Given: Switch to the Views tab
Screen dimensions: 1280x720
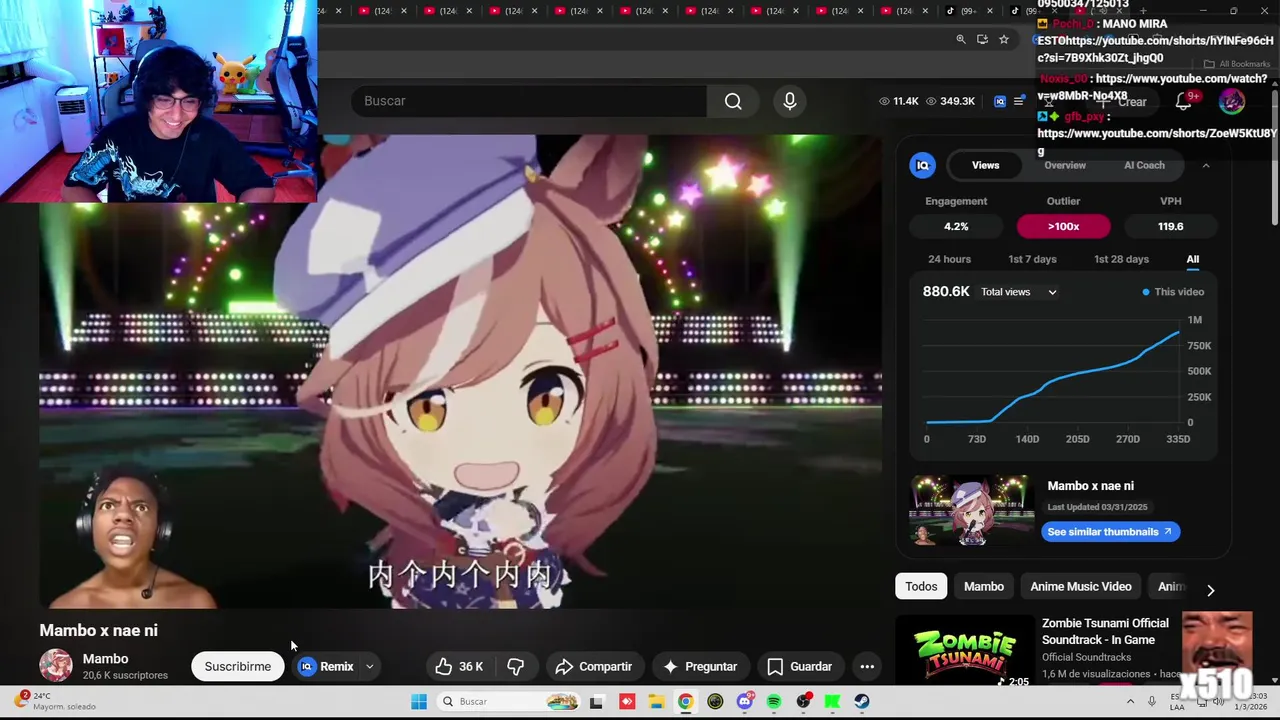Looking at the screenshot, I should pyautogui.click(x=985, y=165).
